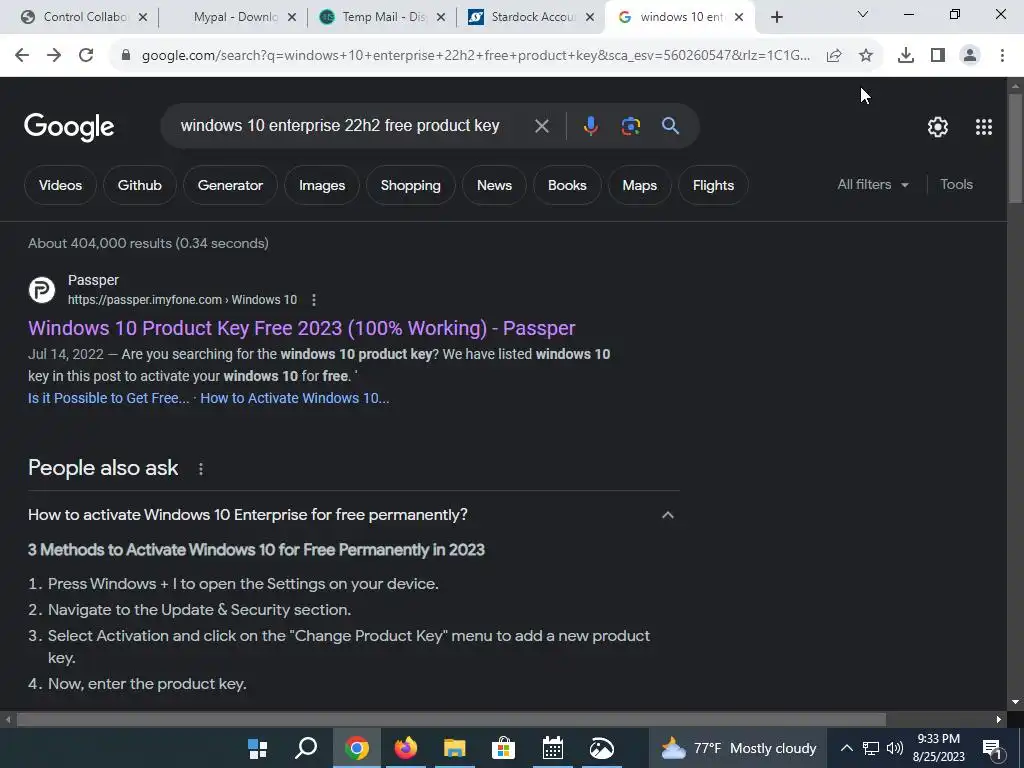Click the vertical scrollbar down arrow

tap(1015, 703)
